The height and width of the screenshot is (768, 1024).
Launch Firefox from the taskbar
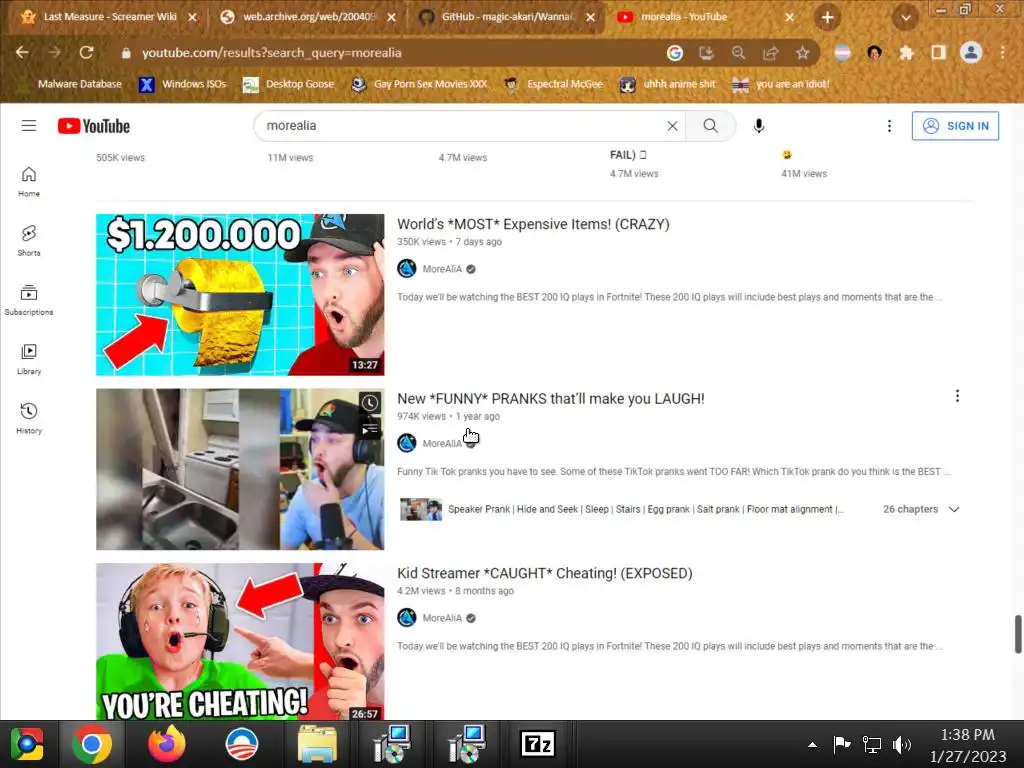tap(167, 744)
